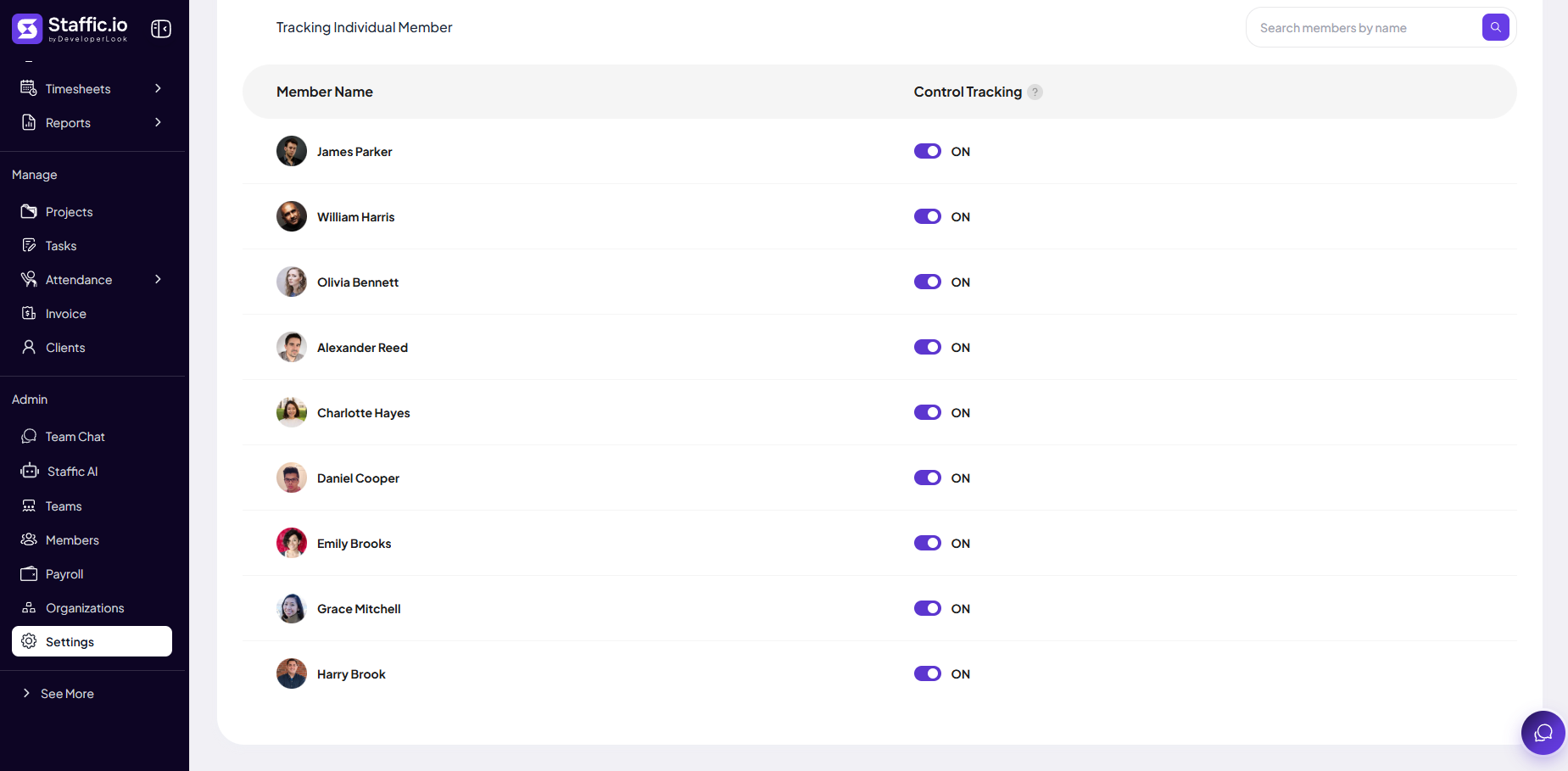Select the Settings menu item

pos(92,641)
